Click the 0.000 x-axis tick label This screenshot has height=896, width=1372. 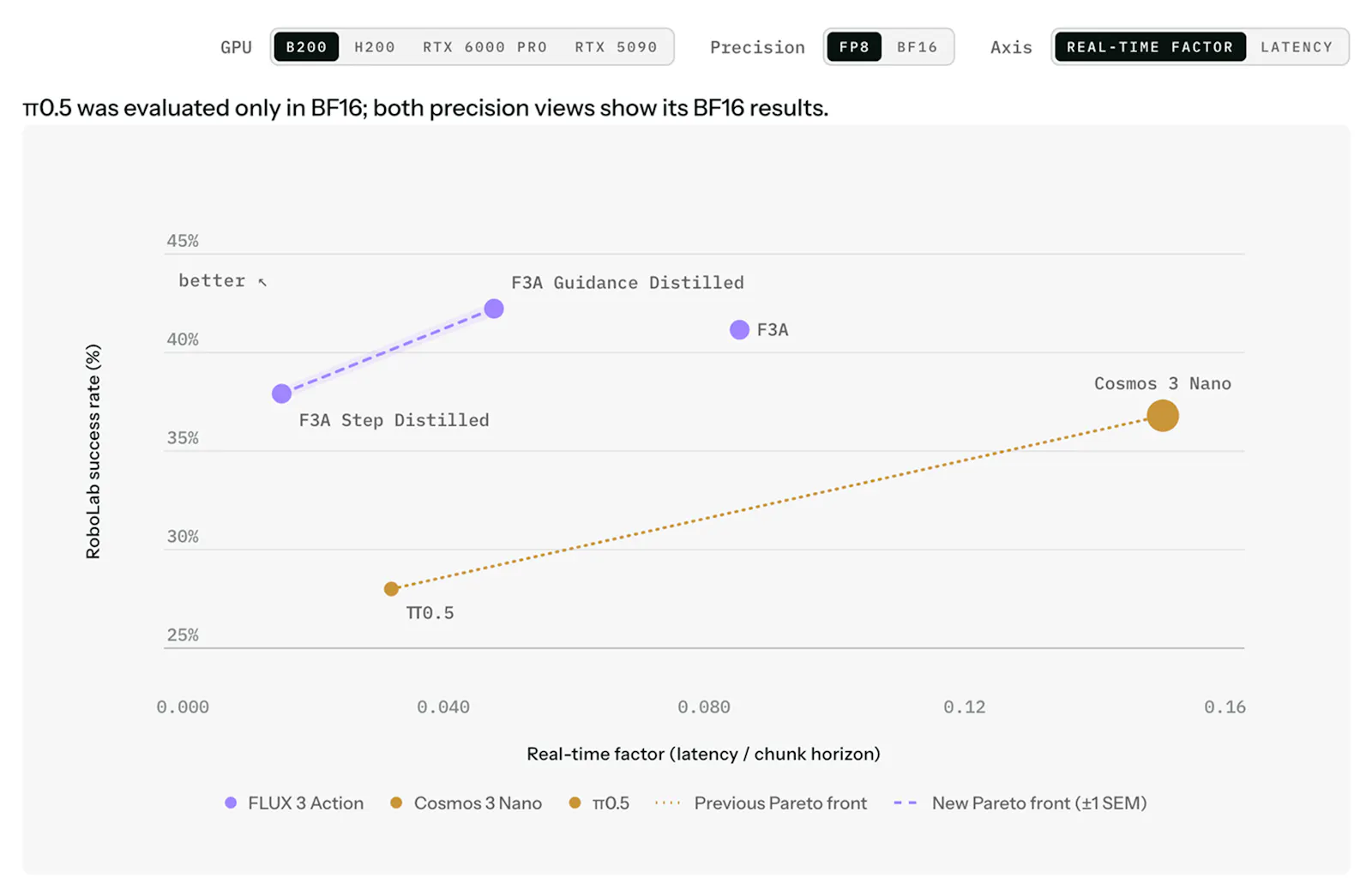[x=183, y=707]
